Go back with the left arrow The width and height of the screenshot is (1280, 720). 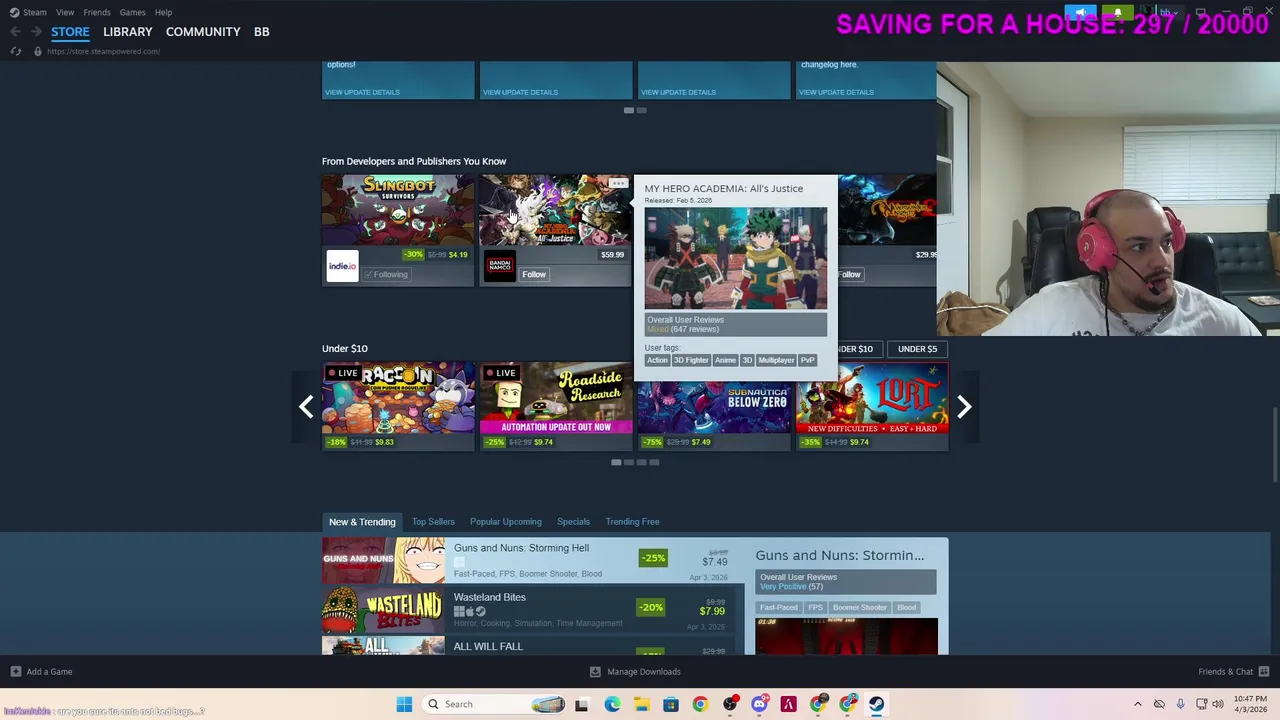coord(15,32)
